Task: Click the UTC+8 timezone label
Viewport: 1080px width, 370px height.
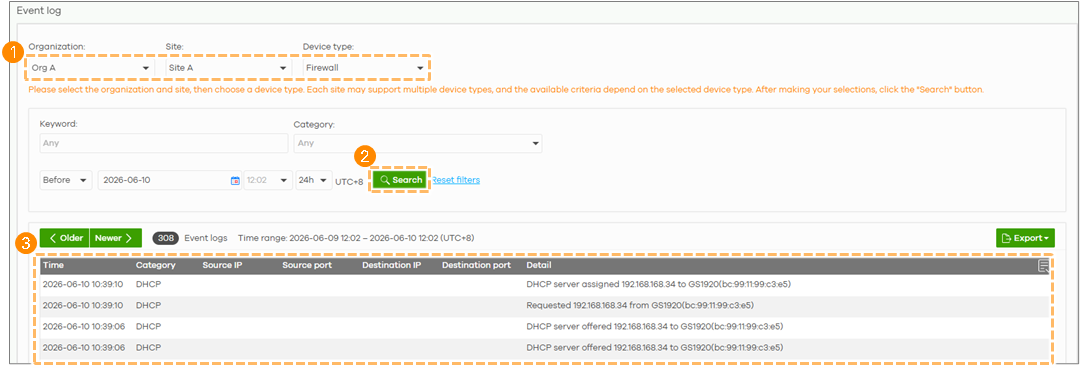Action: [349, 181]
